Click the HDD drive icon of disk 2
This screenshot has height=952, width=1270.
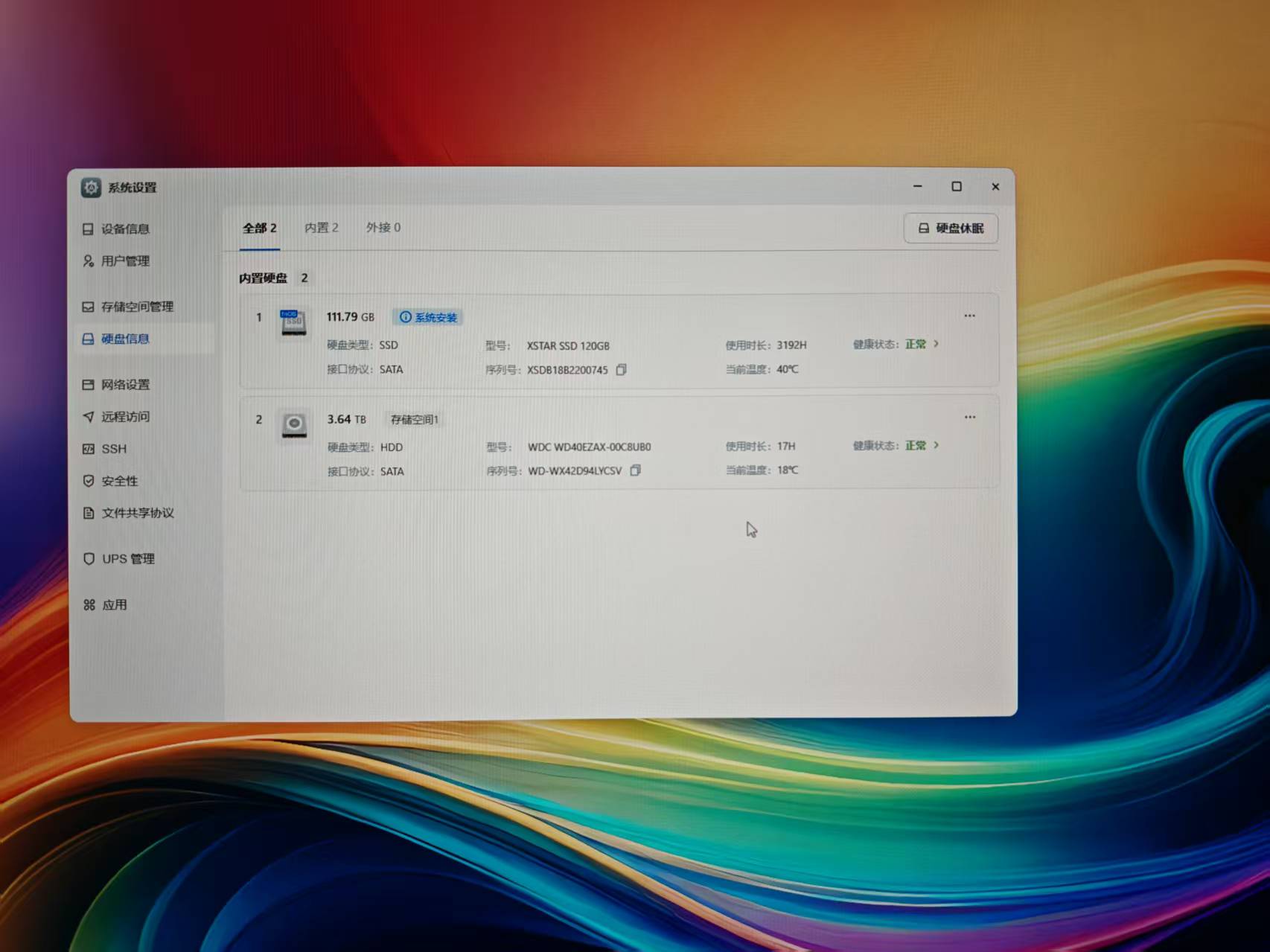[x=294, y=425]
